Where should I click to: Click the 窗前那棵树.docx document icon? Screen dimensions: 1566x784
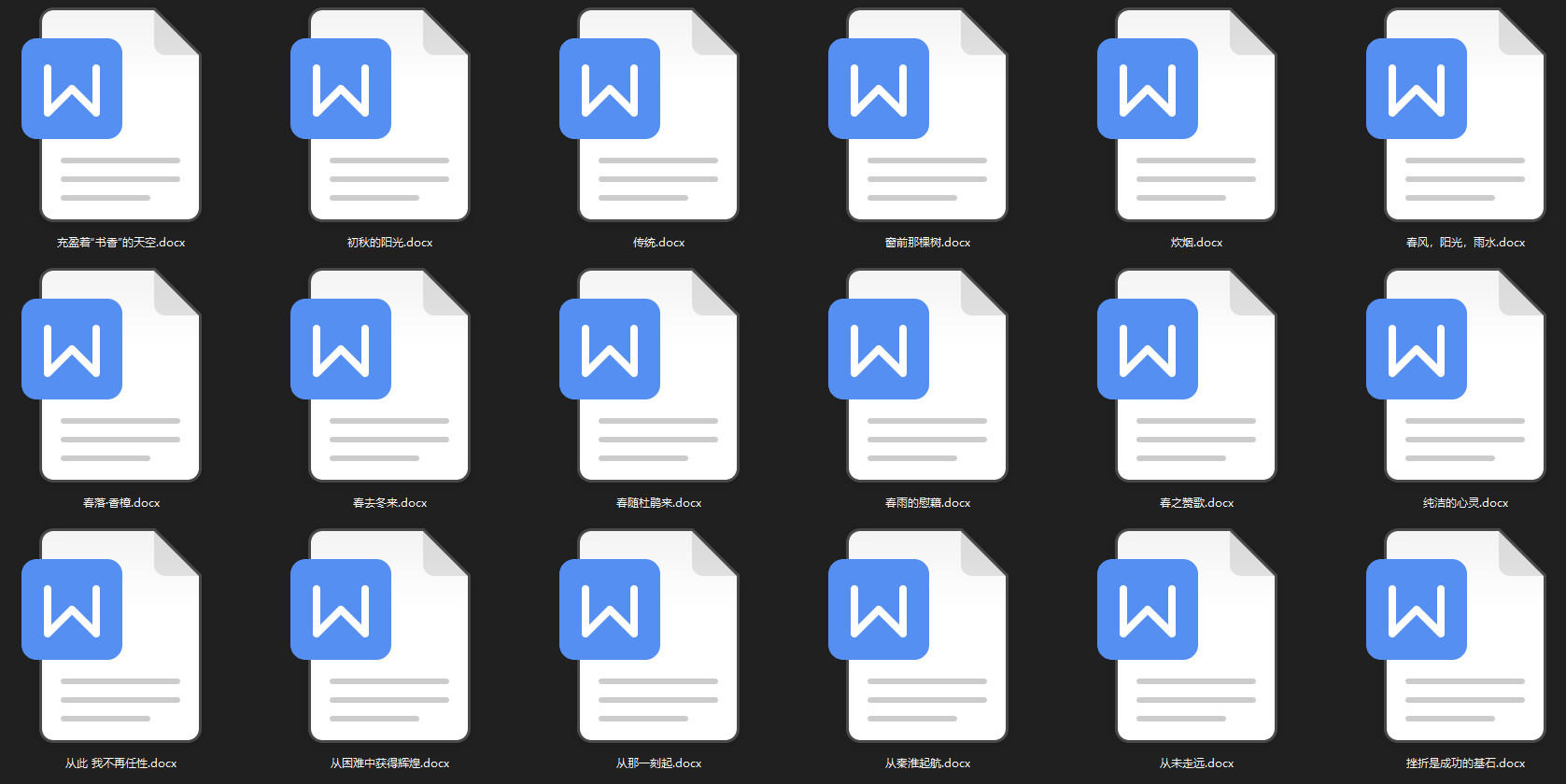918,115
